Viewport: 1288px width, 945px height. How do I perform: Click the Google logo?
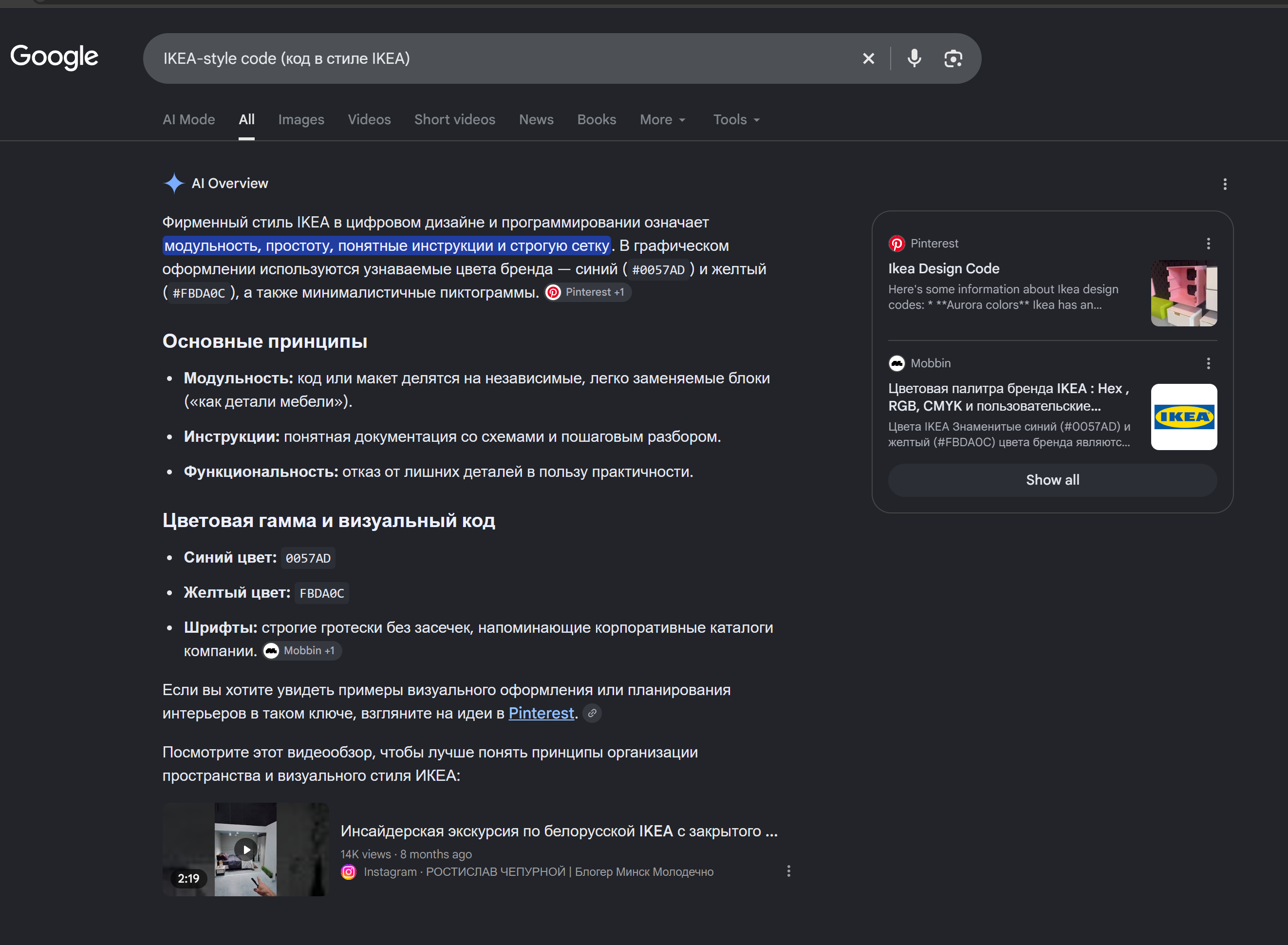coord(55,57)
